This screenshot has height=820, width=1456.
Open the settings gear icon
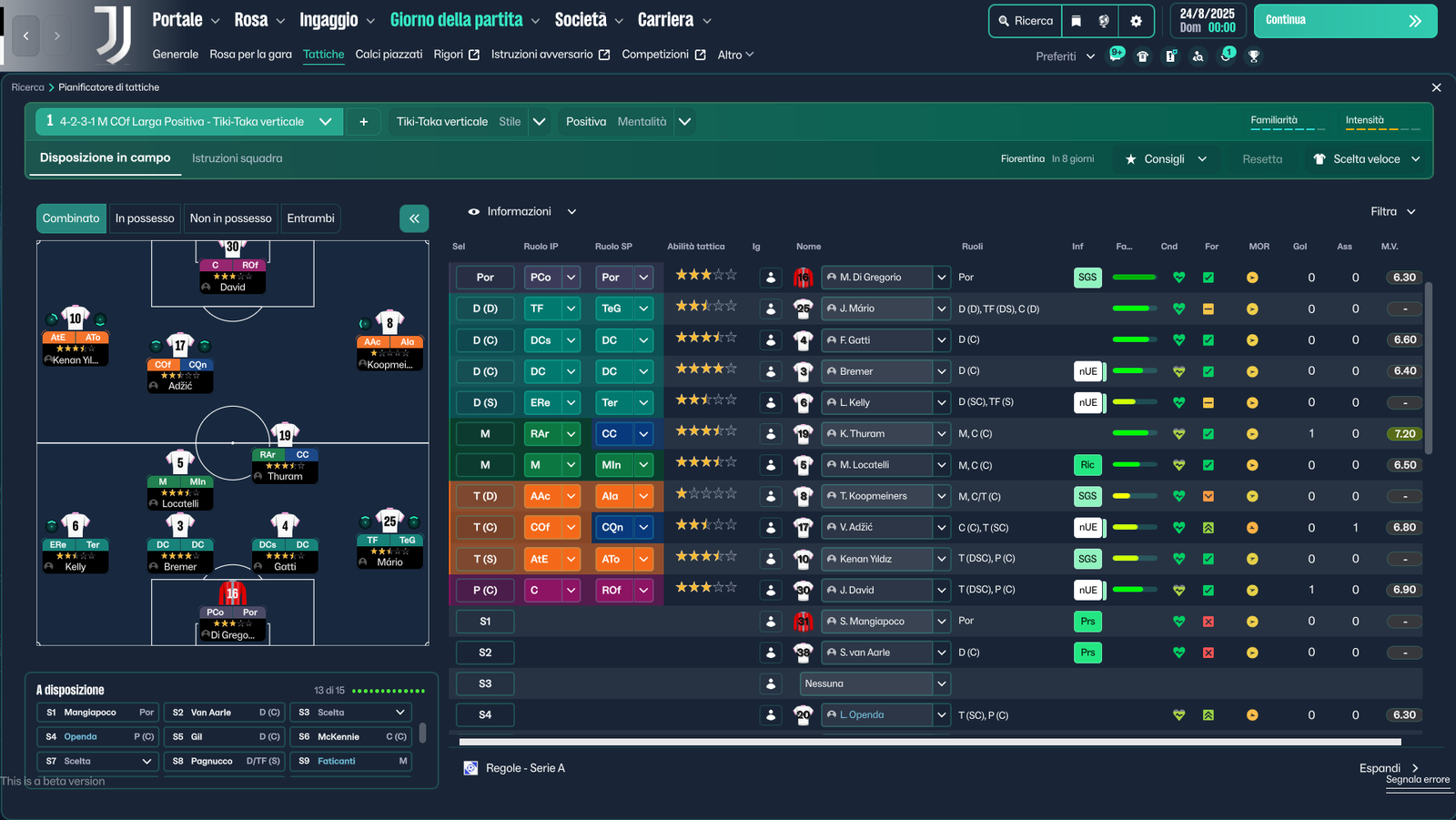point(1136,21)
